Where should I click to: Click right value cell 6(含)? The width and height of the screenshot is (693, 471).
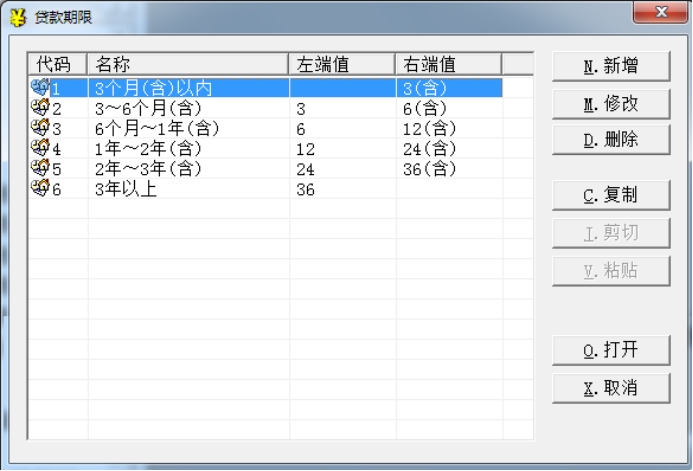pyautogui.click(x=425, y=108)
